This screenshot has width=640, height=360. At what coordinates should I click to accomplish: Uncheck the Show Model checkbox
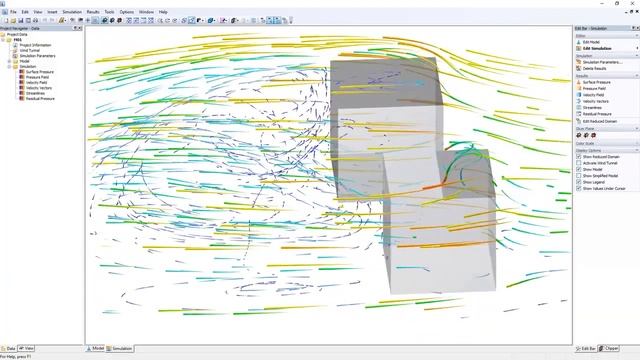pyautogui.click(x=579, y=169)
